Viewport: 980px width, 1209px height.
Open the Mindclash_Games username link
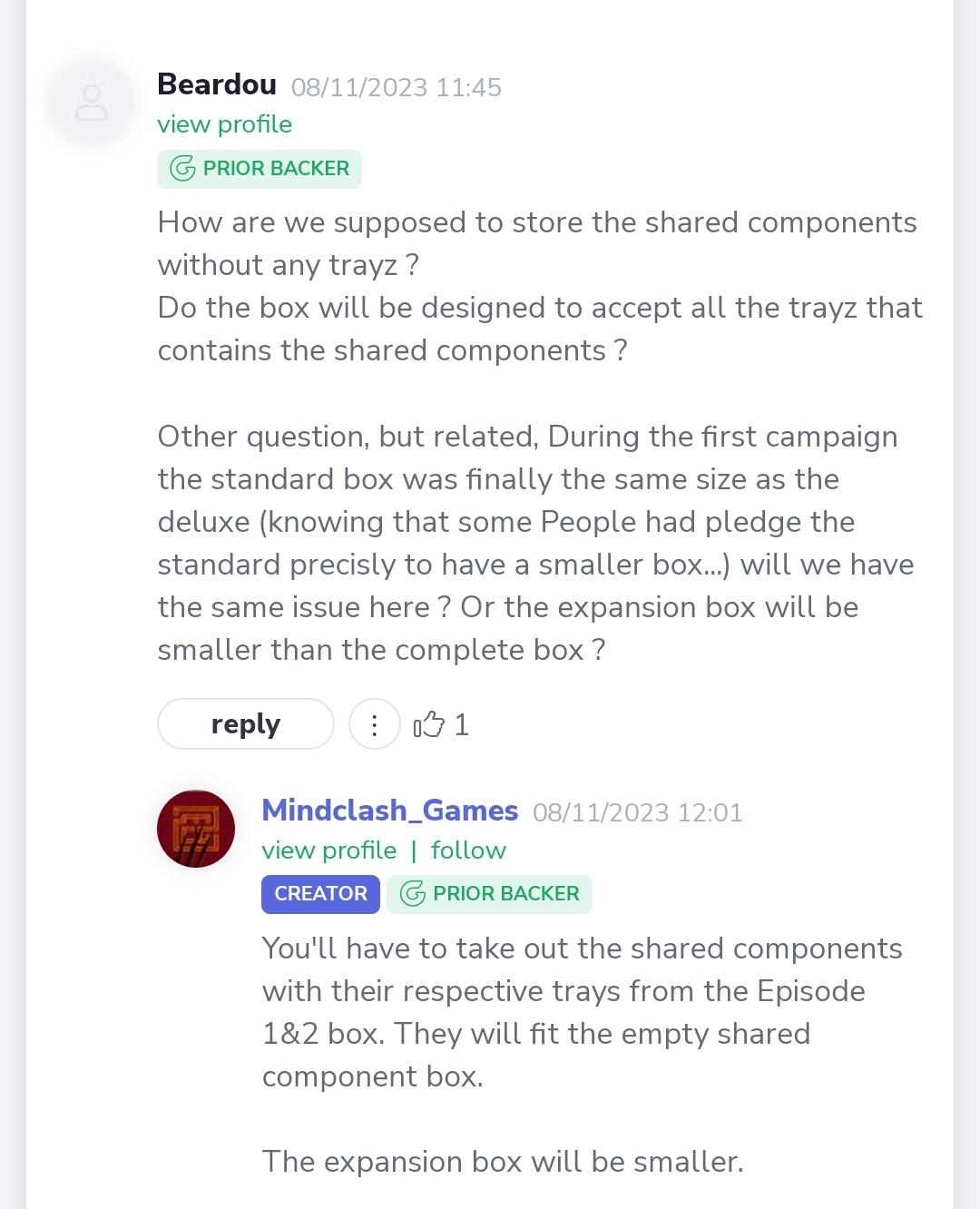[x=390, y=811]
